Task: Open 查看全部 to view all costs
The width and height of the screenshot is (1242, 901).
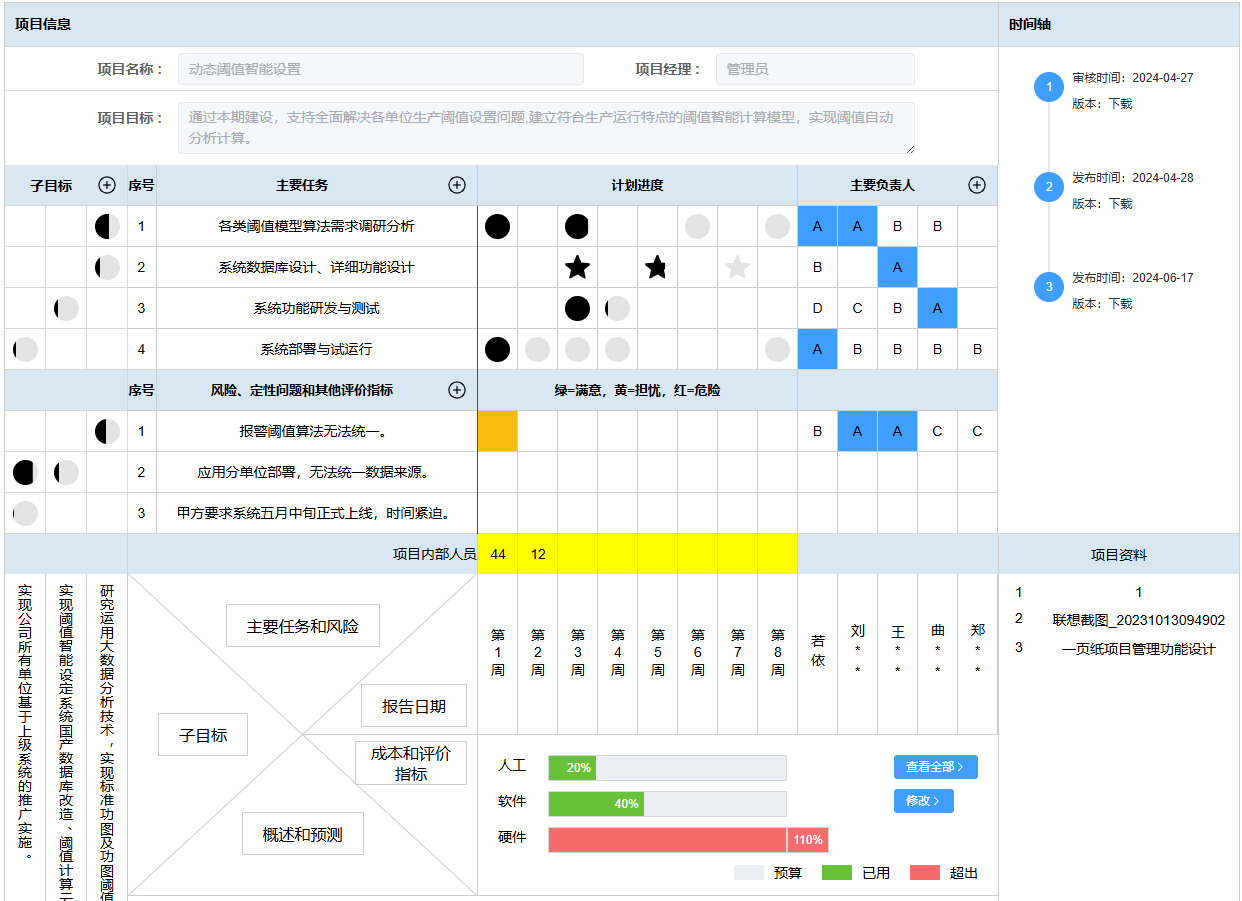Action: tap(935, 767)
